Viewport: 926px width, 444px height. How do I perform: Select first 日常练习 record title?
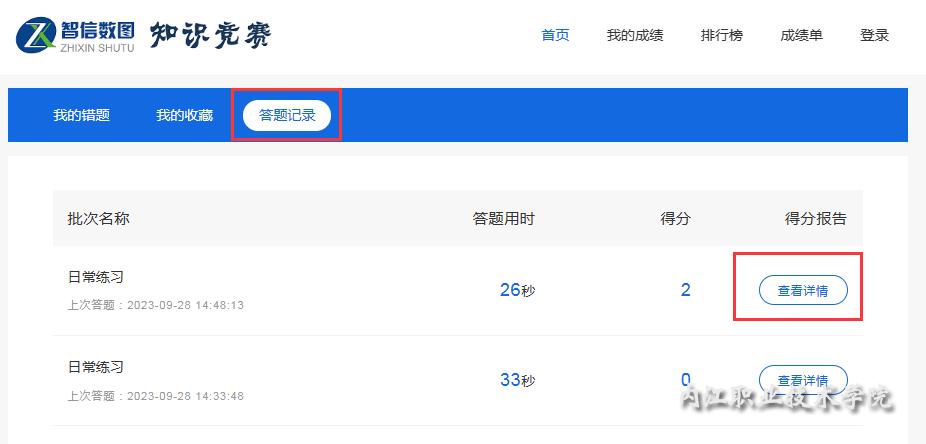[x=96, y=277]
